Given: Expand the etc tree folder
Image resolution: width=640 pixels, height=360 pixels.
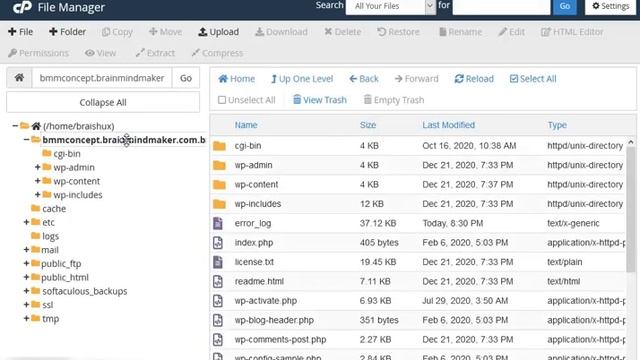Looking at the screenshot, I should [x=26, y=222].
